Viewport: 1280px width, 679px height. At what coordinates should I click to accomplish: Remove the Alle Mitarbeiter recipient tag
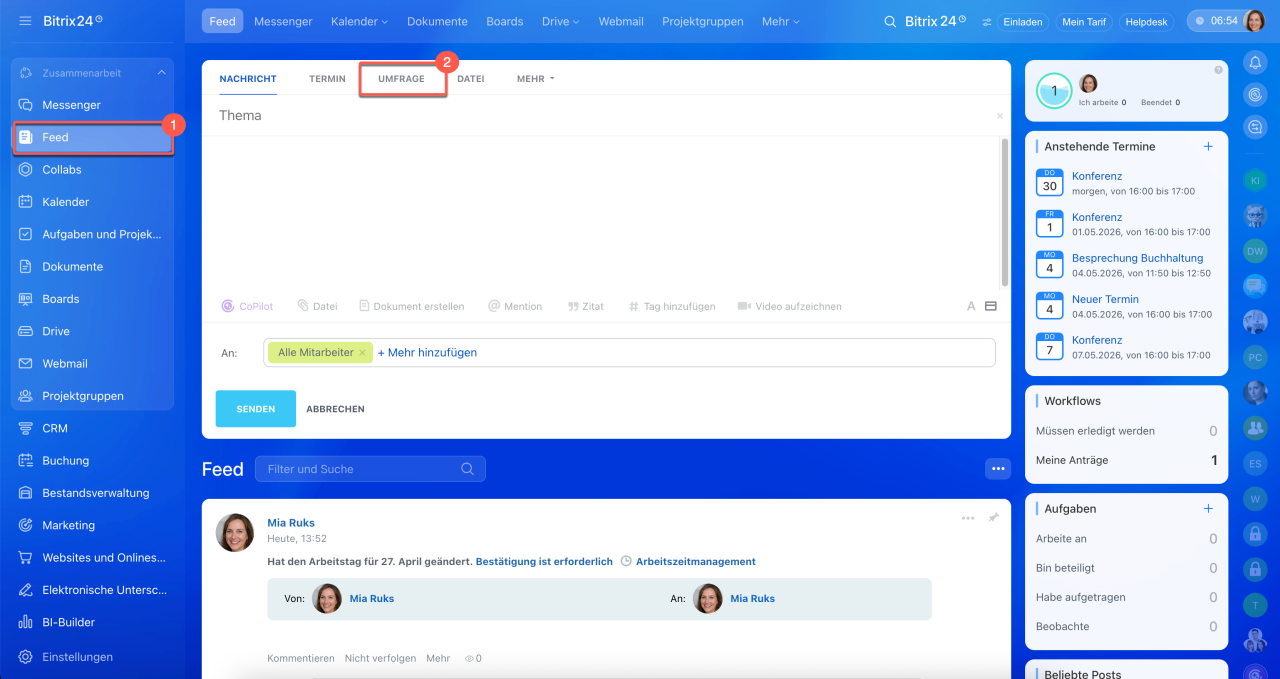(362, 353)
